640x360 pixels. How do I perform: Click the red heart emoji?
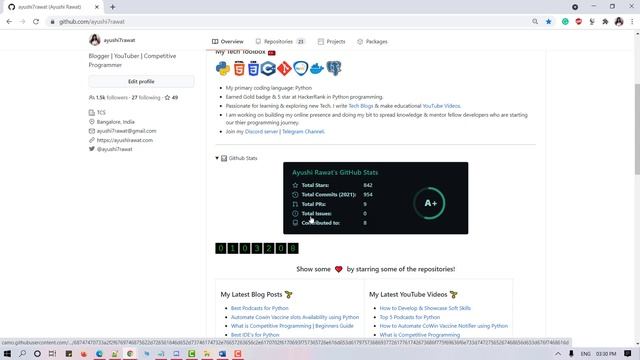(x=338, y=269)
